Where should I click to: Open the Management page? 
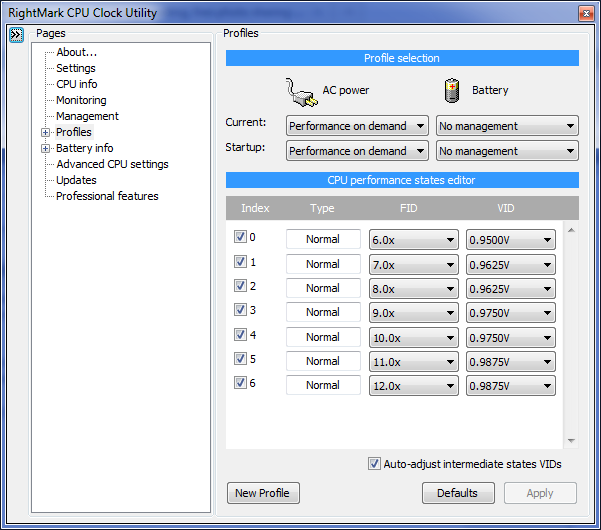point(87,116)
